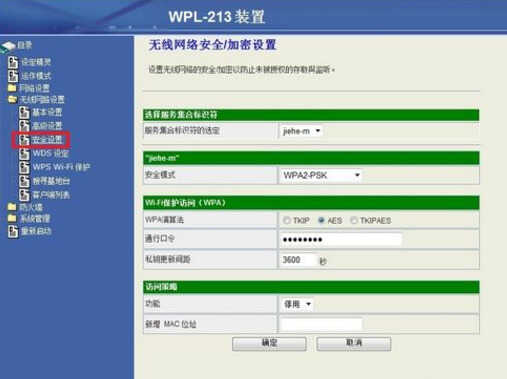Click the 搜寻基地台 page icon
Viewport: 507px width, 379px height.
click(24, 181)
